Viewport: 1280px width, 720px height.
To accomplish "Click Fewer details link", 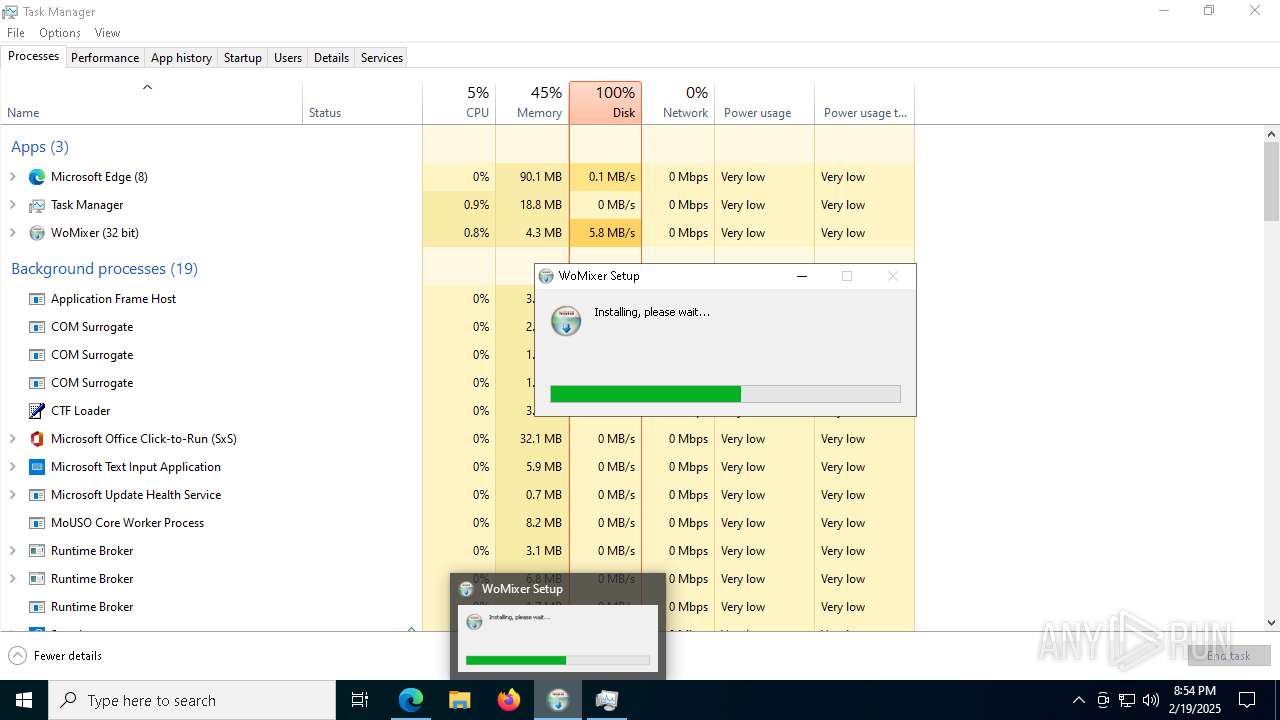I will pyautogui.click(x=68, y=656).
